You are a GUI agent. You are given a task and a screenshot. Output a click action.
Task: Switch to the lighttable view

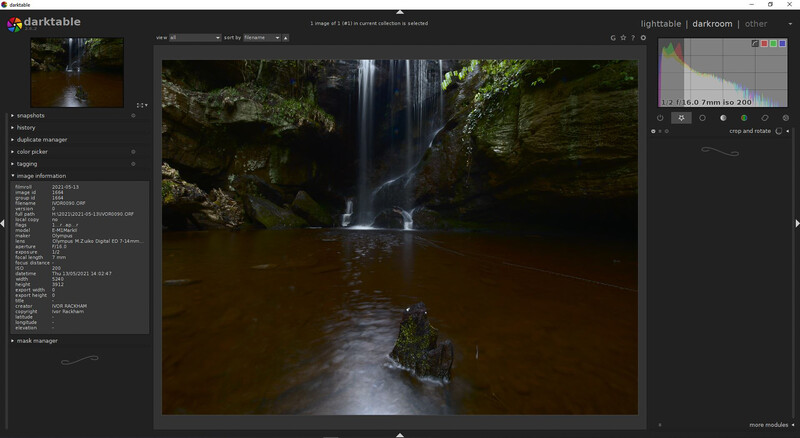coord(661,24)
